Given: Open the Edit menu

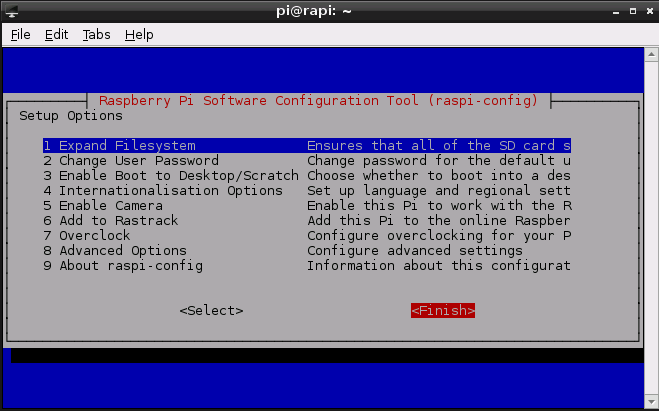Looking at the screenshot, I should (x=56, y=34).
